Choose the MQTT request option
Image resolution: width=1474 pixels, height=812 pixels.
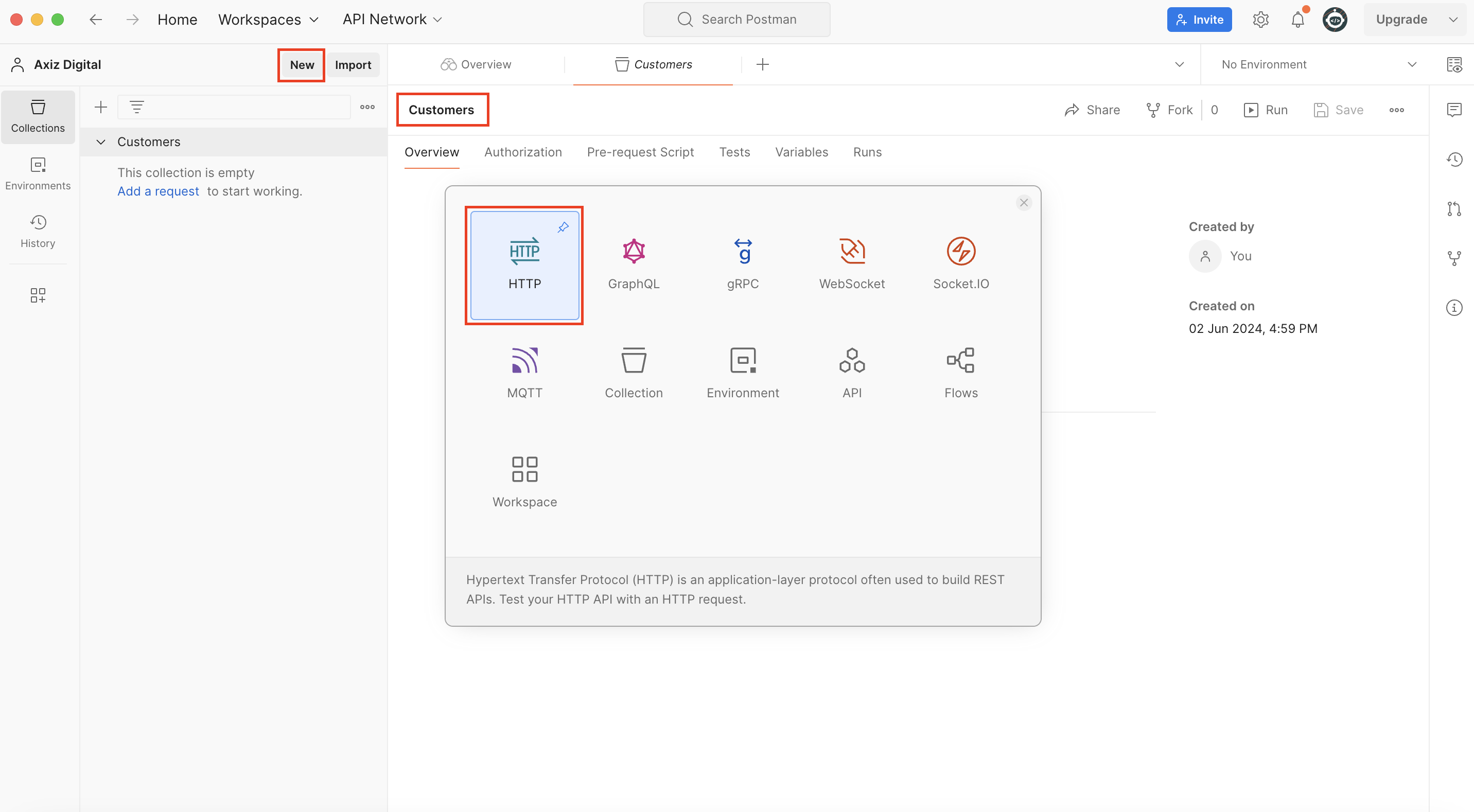click(x=524, y=374)
